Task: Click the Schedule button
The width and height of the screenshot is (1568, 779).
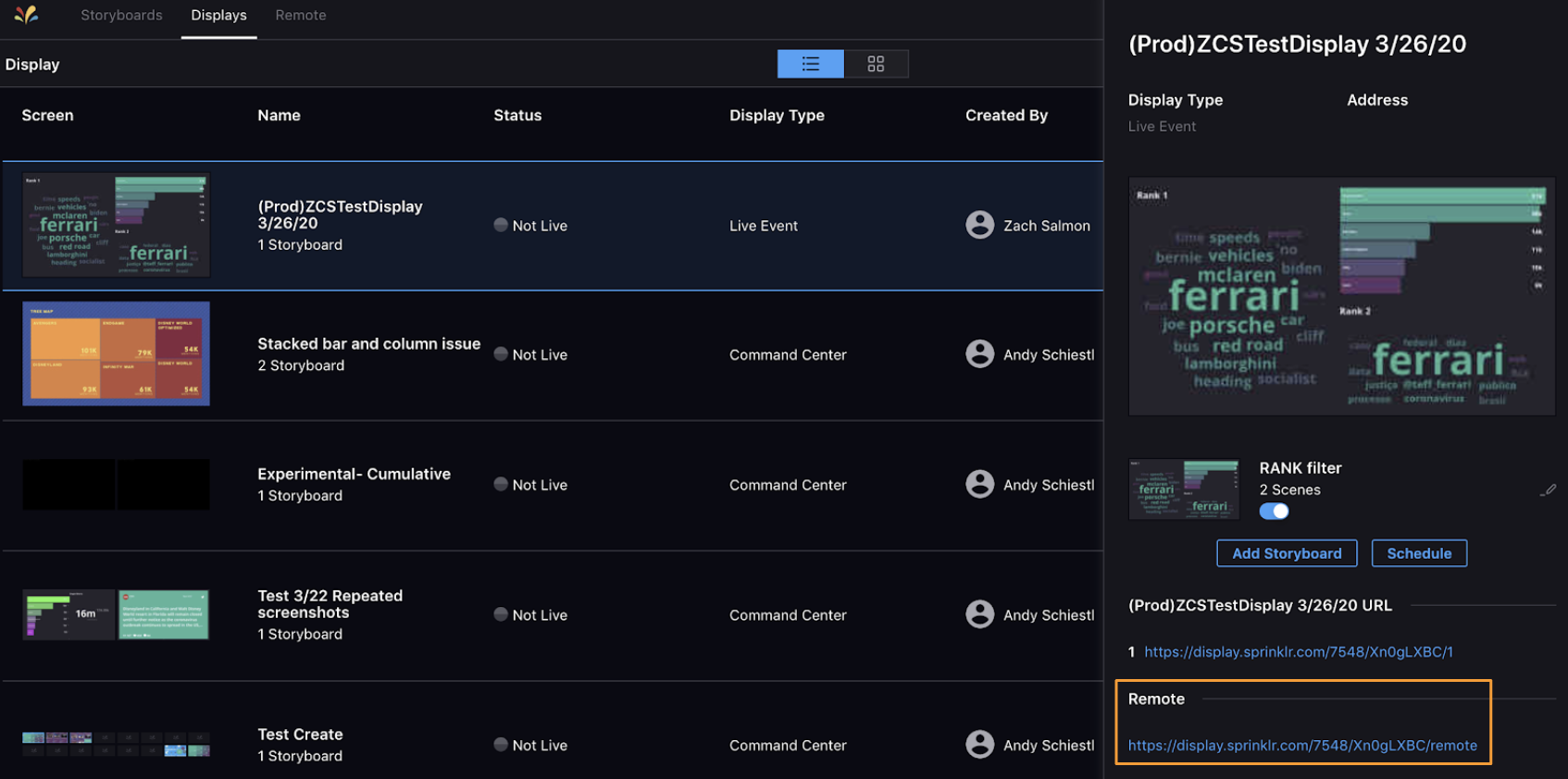Action: click(1419, 553)
